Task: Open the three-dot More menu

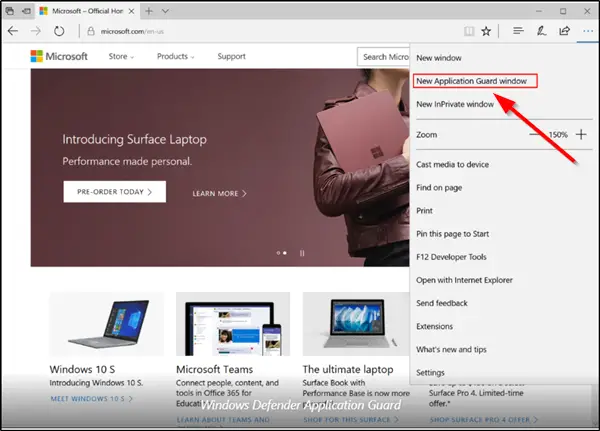Action: 588,31
